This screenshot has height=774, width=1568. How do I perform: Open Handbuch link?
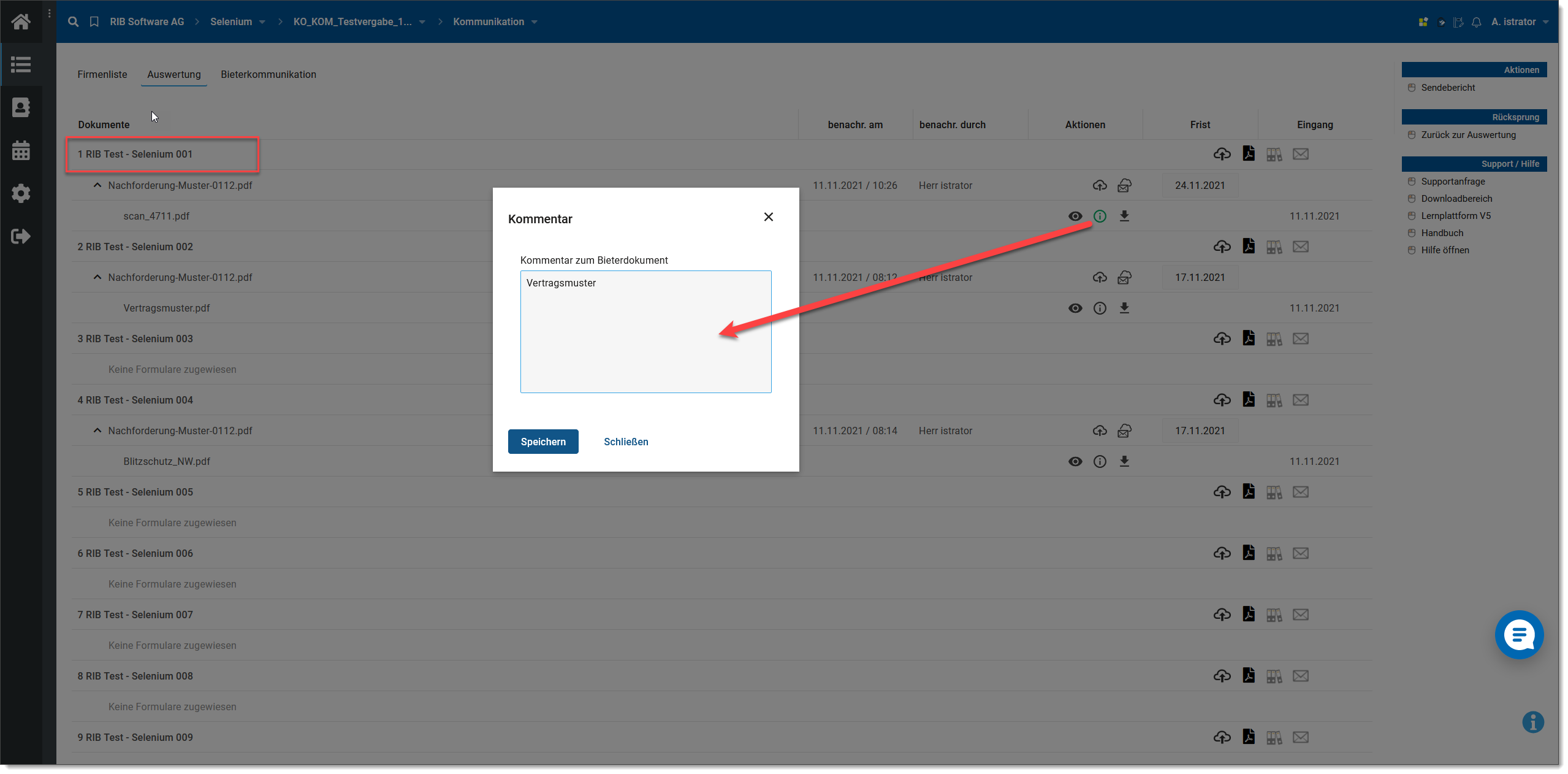coord(1441,233)
